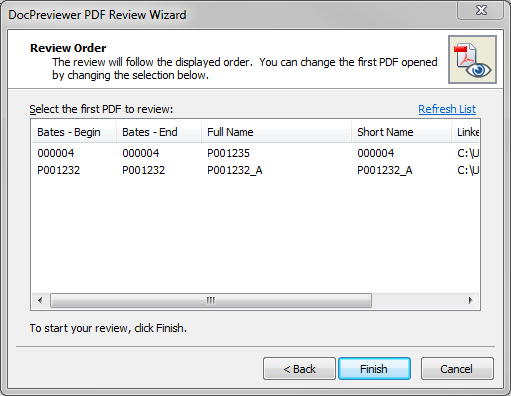Click the partially visible Linked column header

coord(465,132)
